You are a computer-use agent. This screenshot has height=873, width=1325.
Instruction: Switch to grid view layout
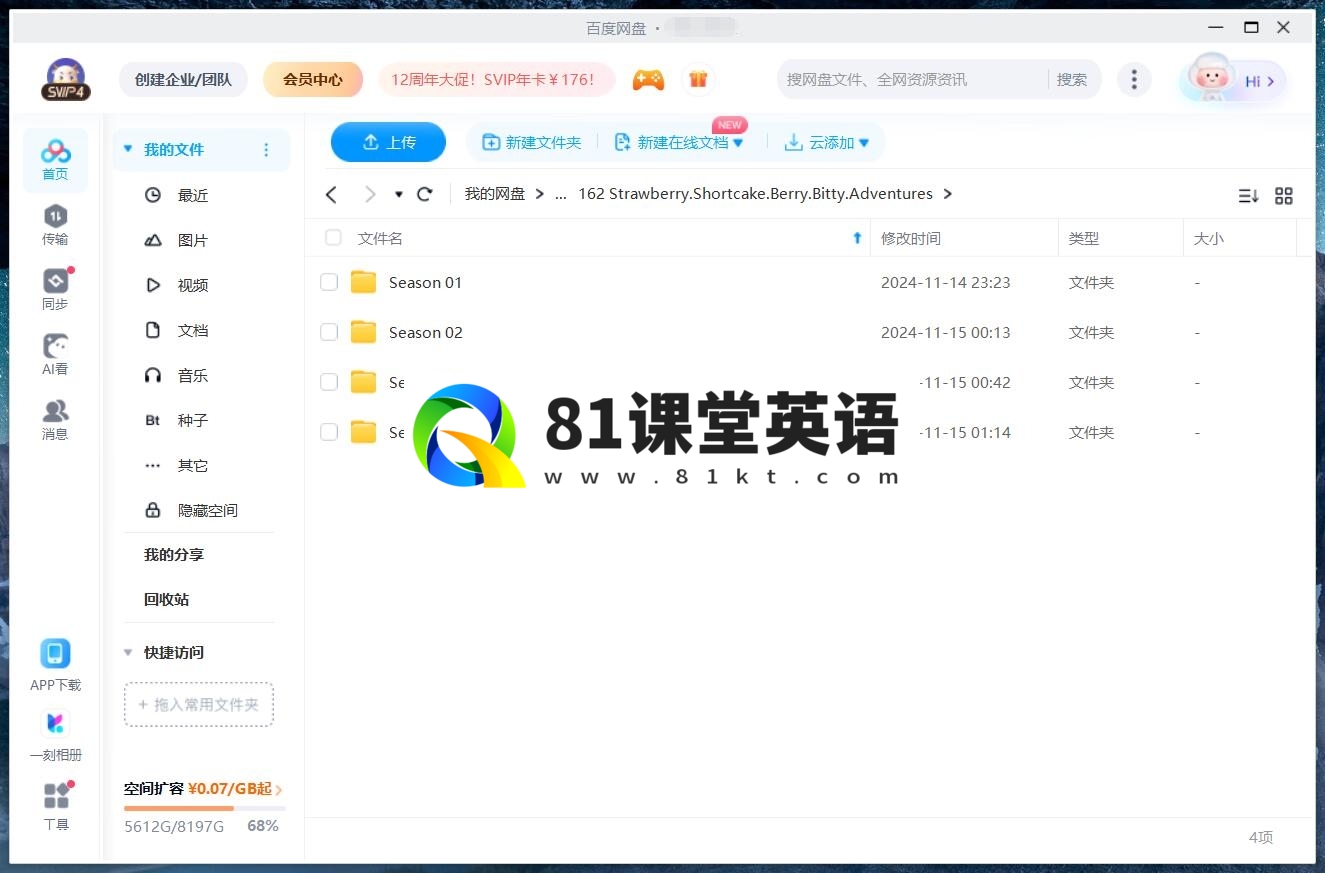click(x=1284, y=196)
